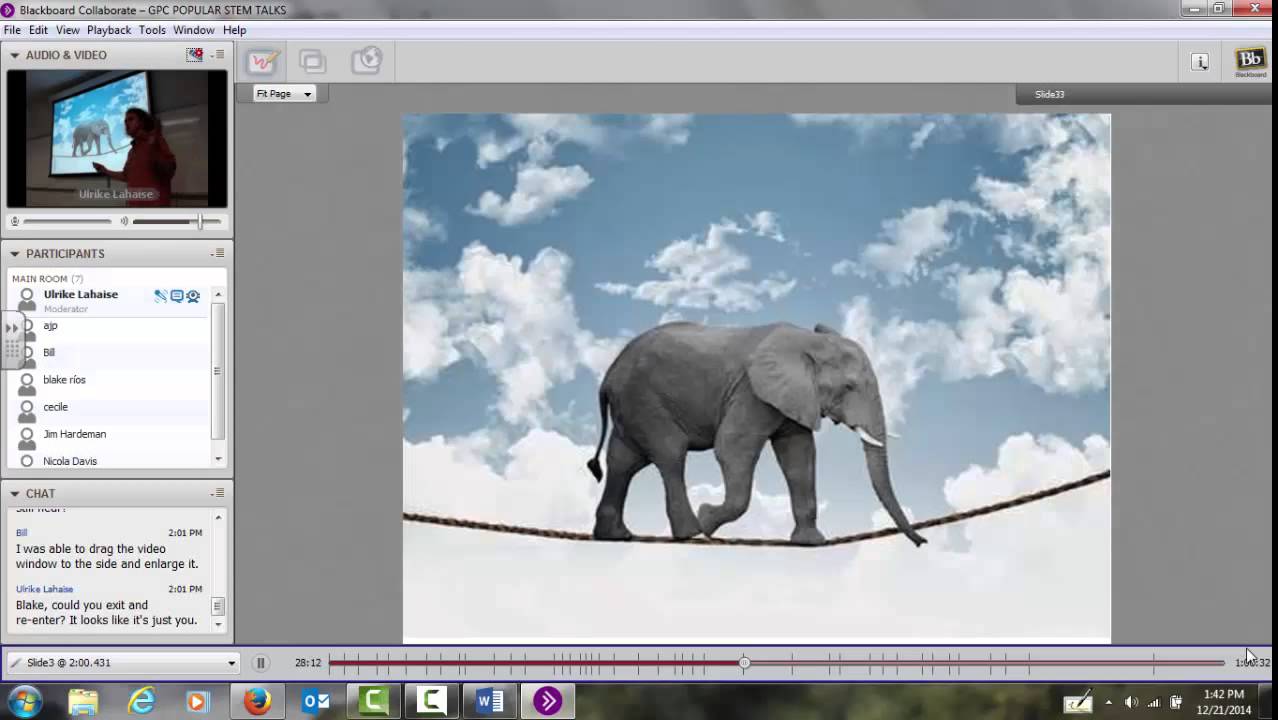Click the side panel expand handle

[x=12, y=340]
